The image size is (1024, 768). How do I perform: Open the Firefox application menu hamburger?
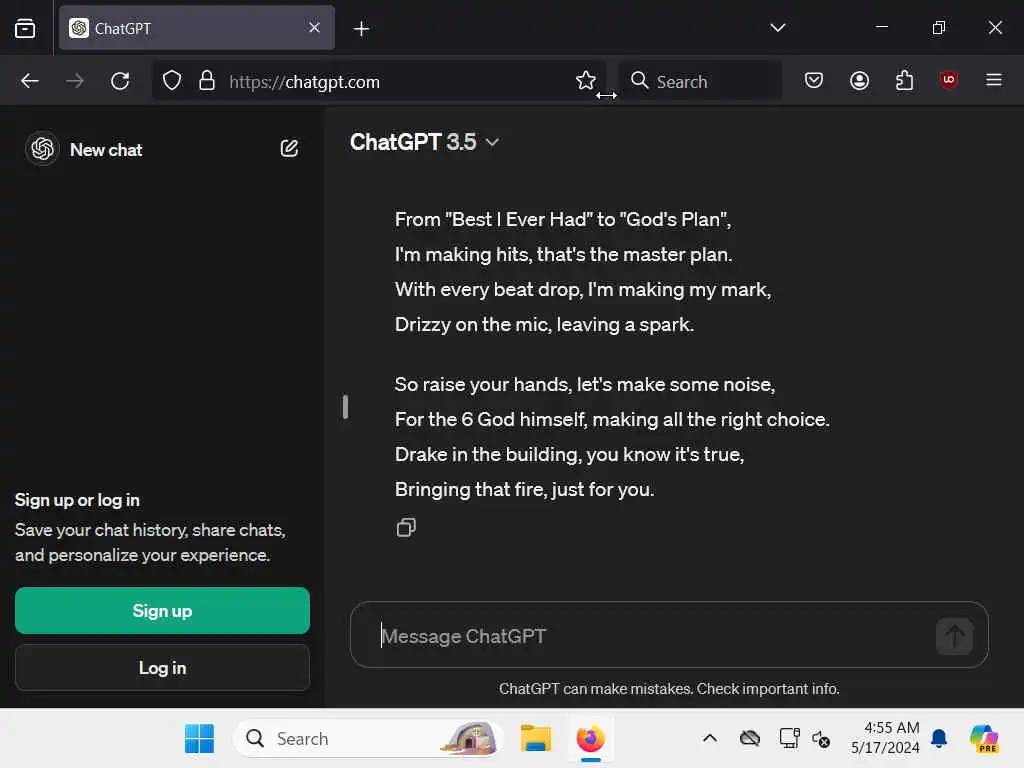[x=994, y=80]
